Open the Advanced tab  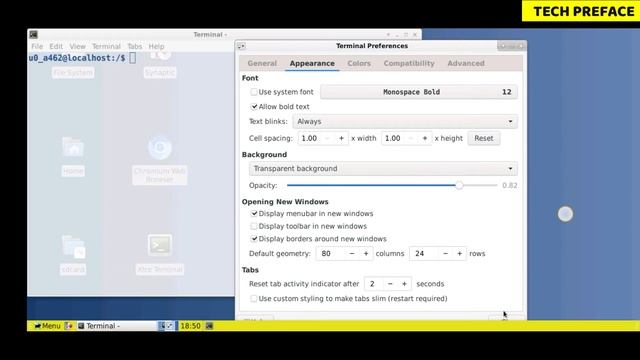click(466, 63)
